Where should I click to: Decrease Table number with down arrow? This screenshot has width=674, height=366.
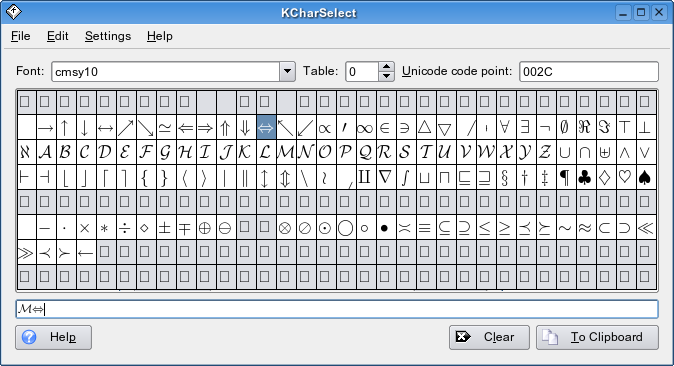point(386,76)
